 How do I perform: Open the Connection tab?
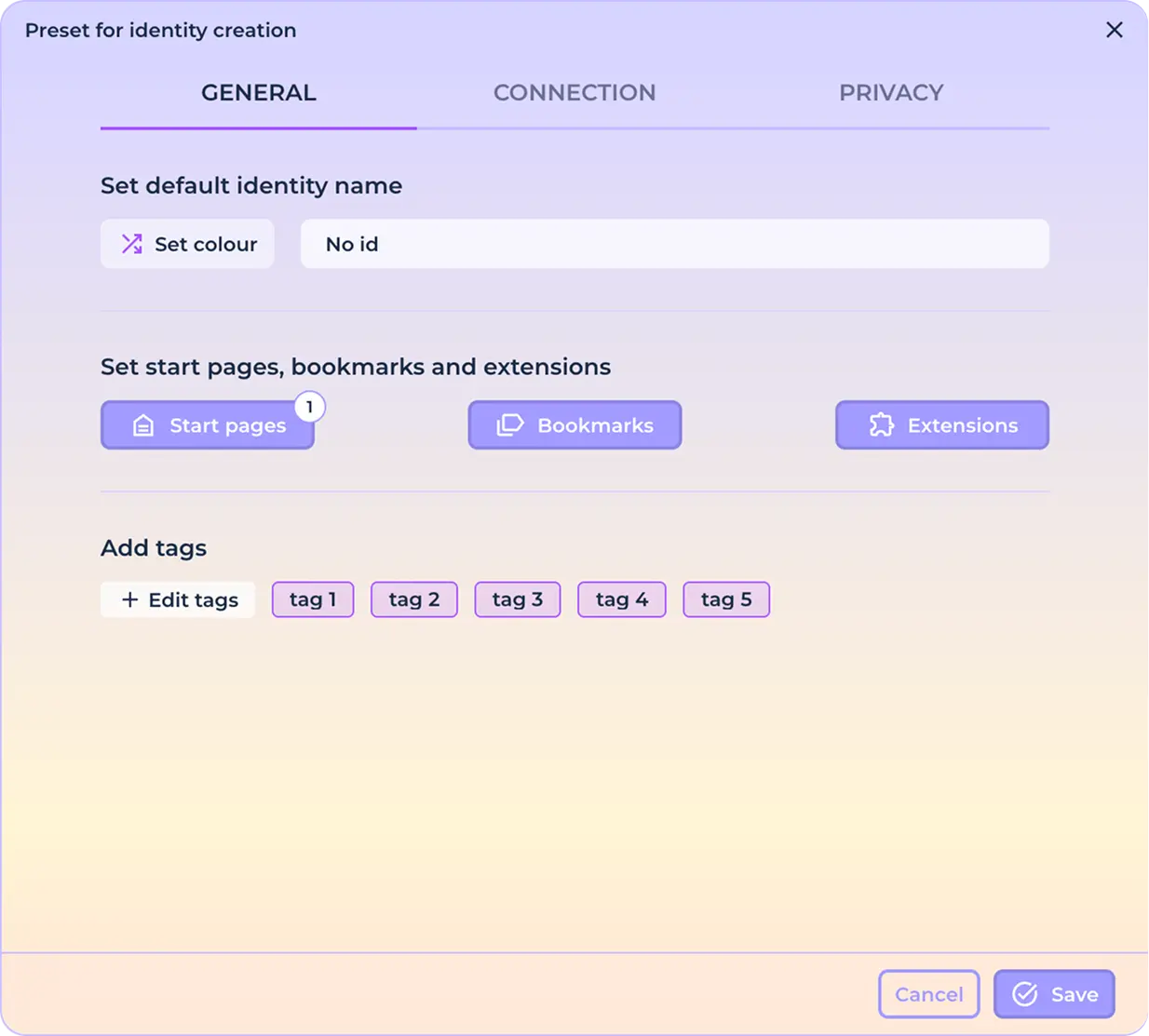(574, 93)
